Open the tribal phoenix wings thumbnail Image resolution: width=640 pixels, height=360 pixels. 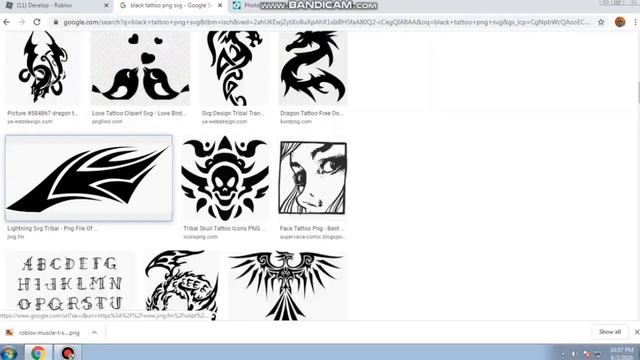286,285
